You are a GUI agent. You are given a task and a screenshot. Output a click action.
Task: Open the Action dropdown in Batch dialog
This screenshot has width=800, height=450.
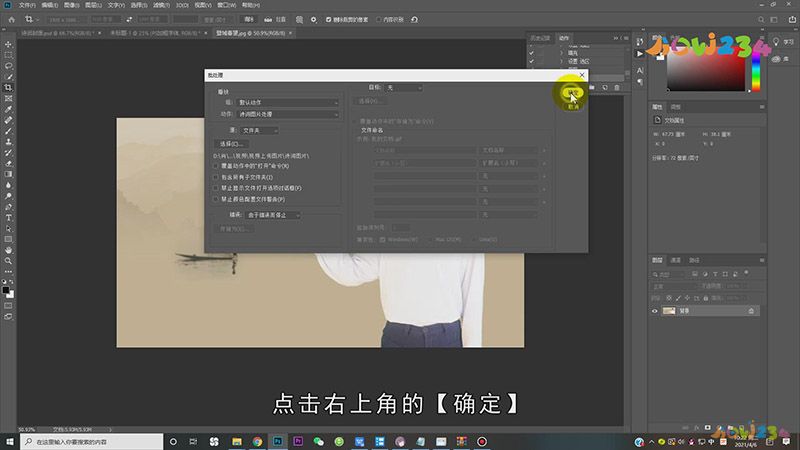tap(287, 114)
